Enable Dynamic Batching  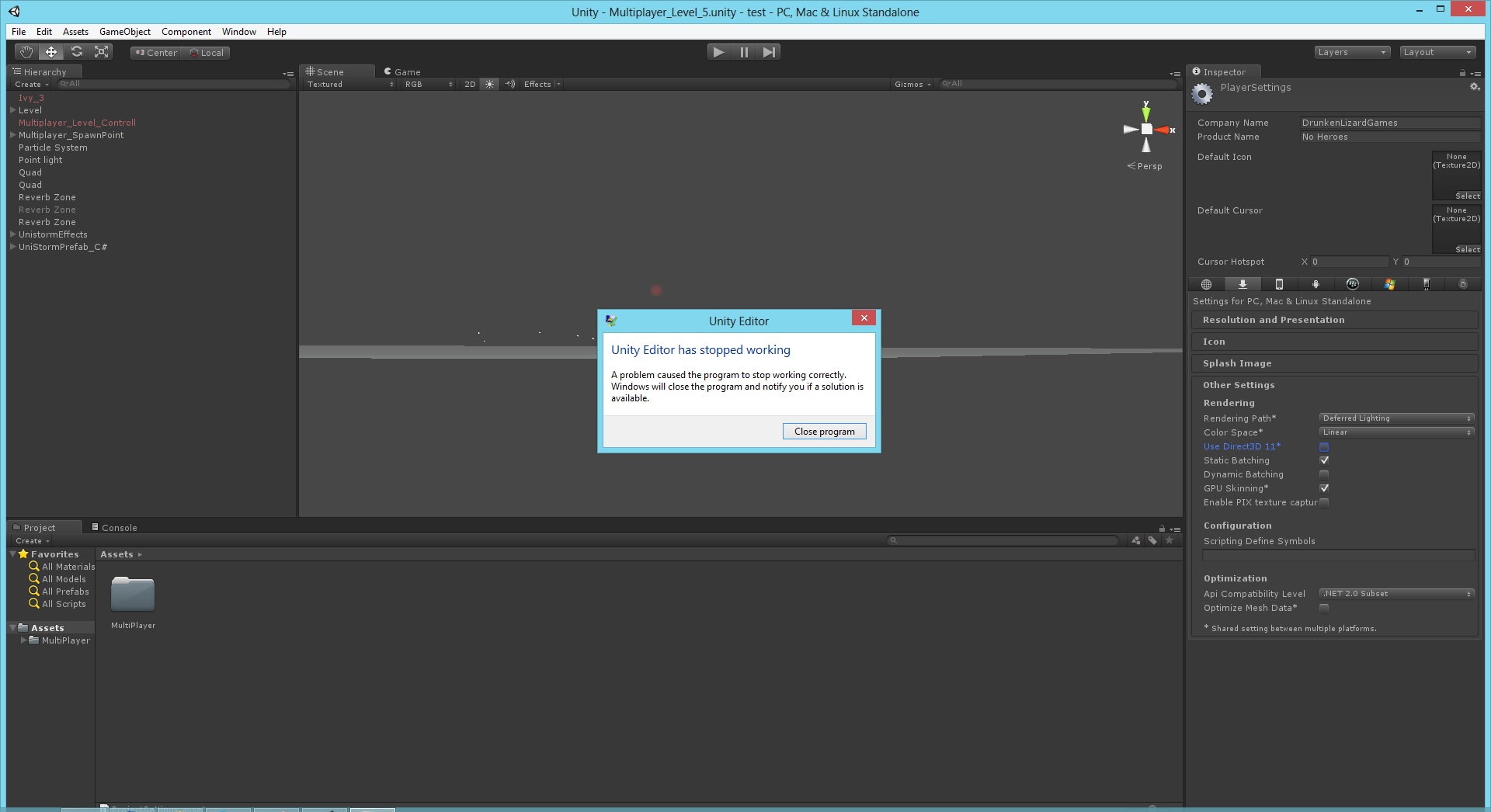pyautogui.click(x=1324, y=474)
